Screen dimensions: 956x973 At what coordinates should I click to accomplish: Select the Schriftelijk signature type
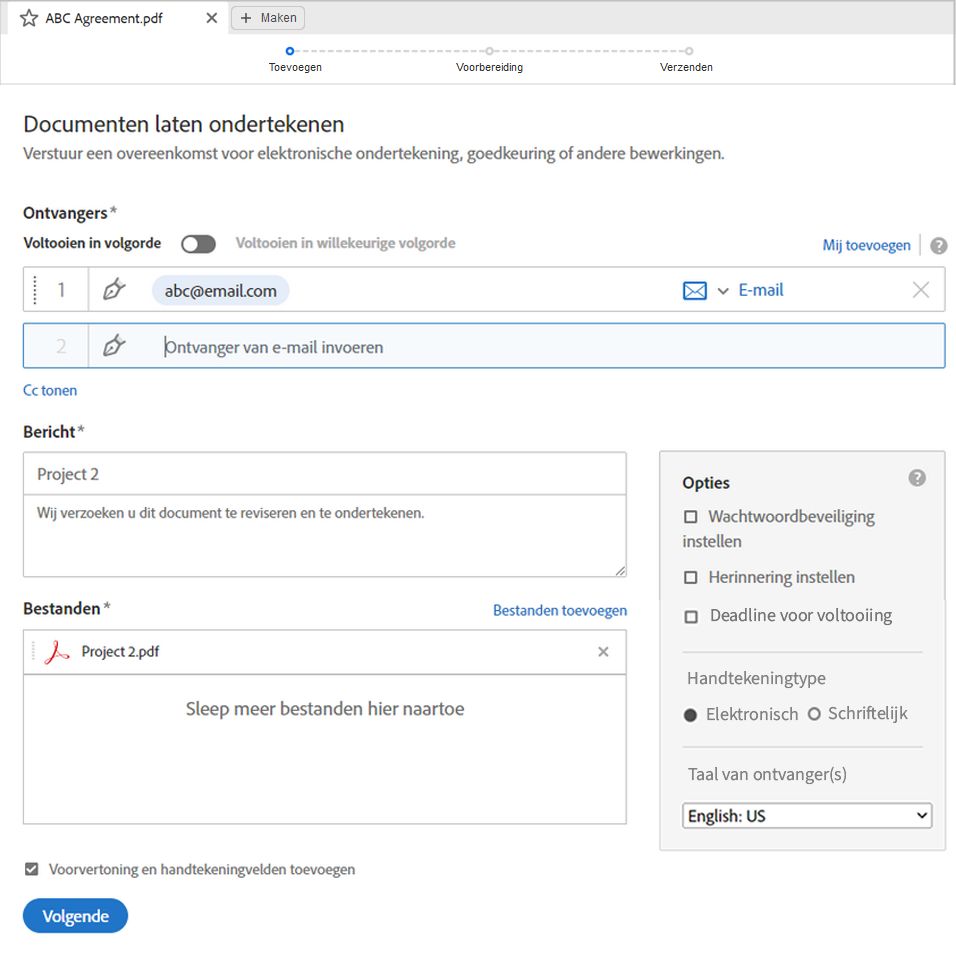[814, 714]
